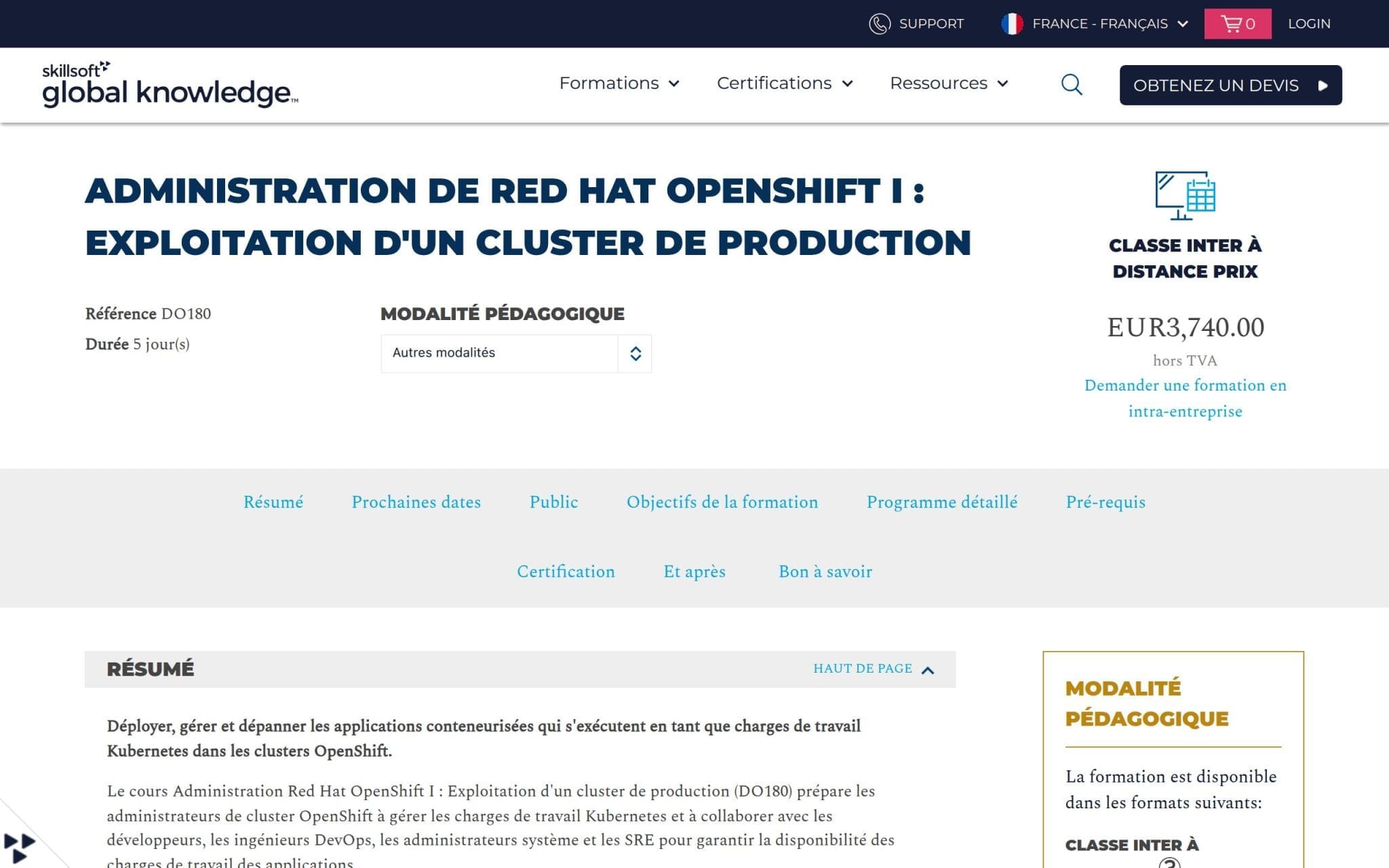Click the double-arrow widget icon in corner
This screenshot has width=1389, height=868.
click(19, 848)
